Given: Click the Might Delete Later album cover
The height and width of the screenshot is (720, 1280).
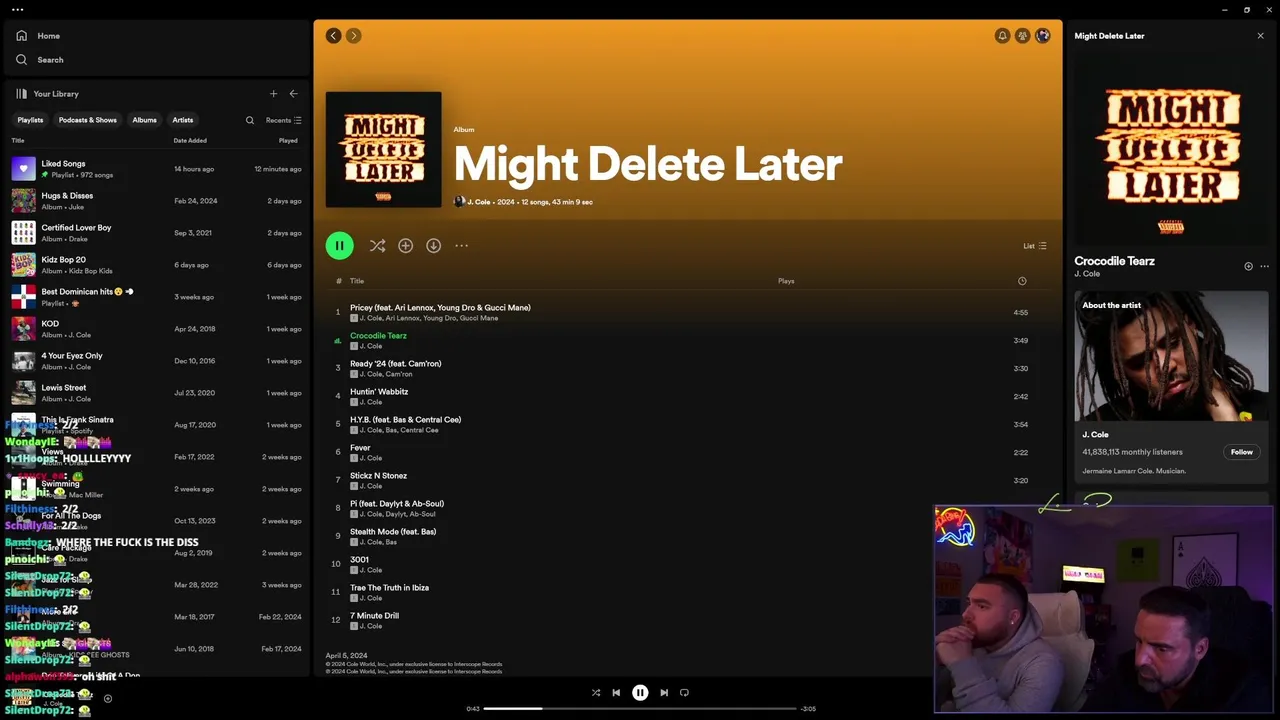Looking at the screenshot, I should 383,150.
